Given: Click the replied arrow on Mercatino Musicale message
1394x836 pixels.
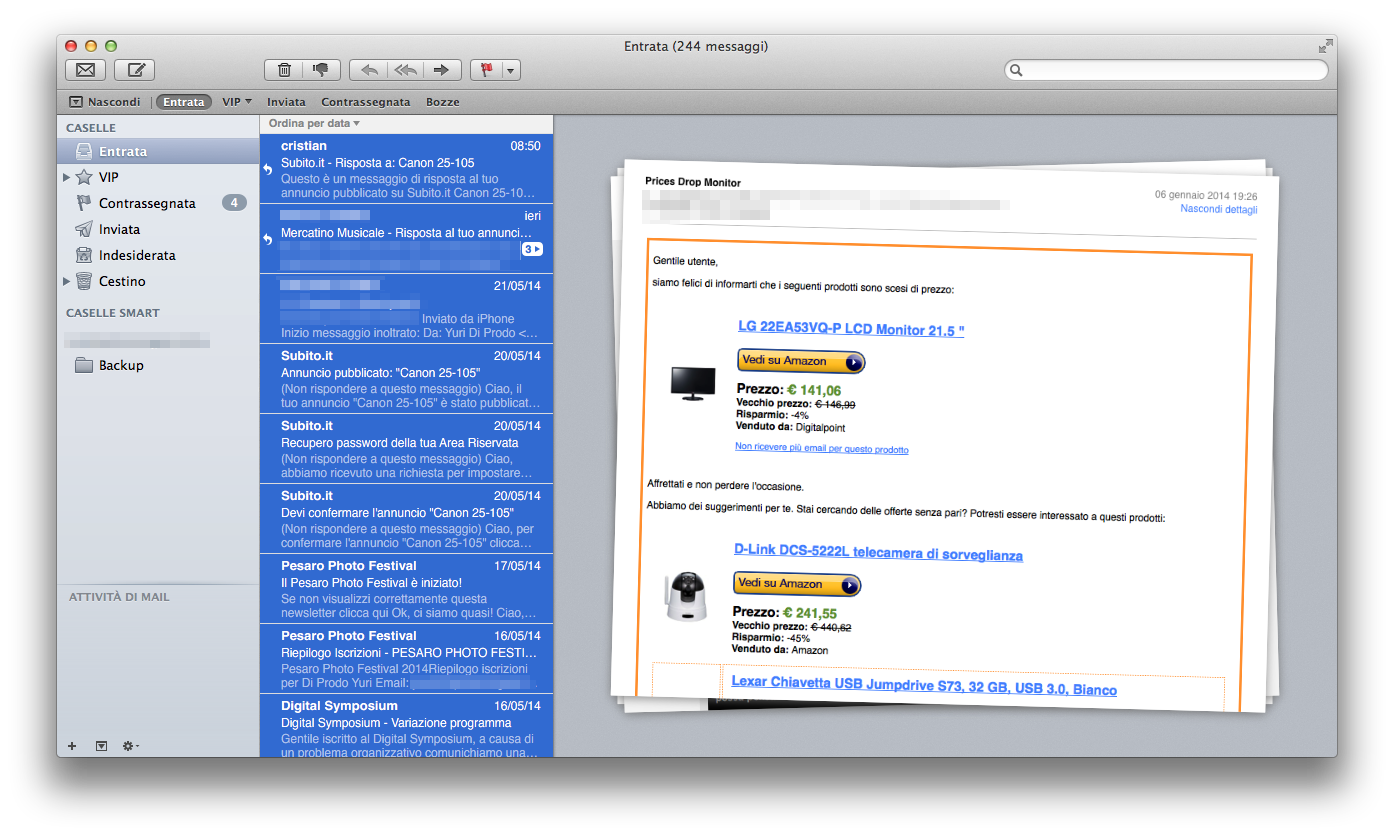Looking at the screenshot, I should (x=267, y=239).
